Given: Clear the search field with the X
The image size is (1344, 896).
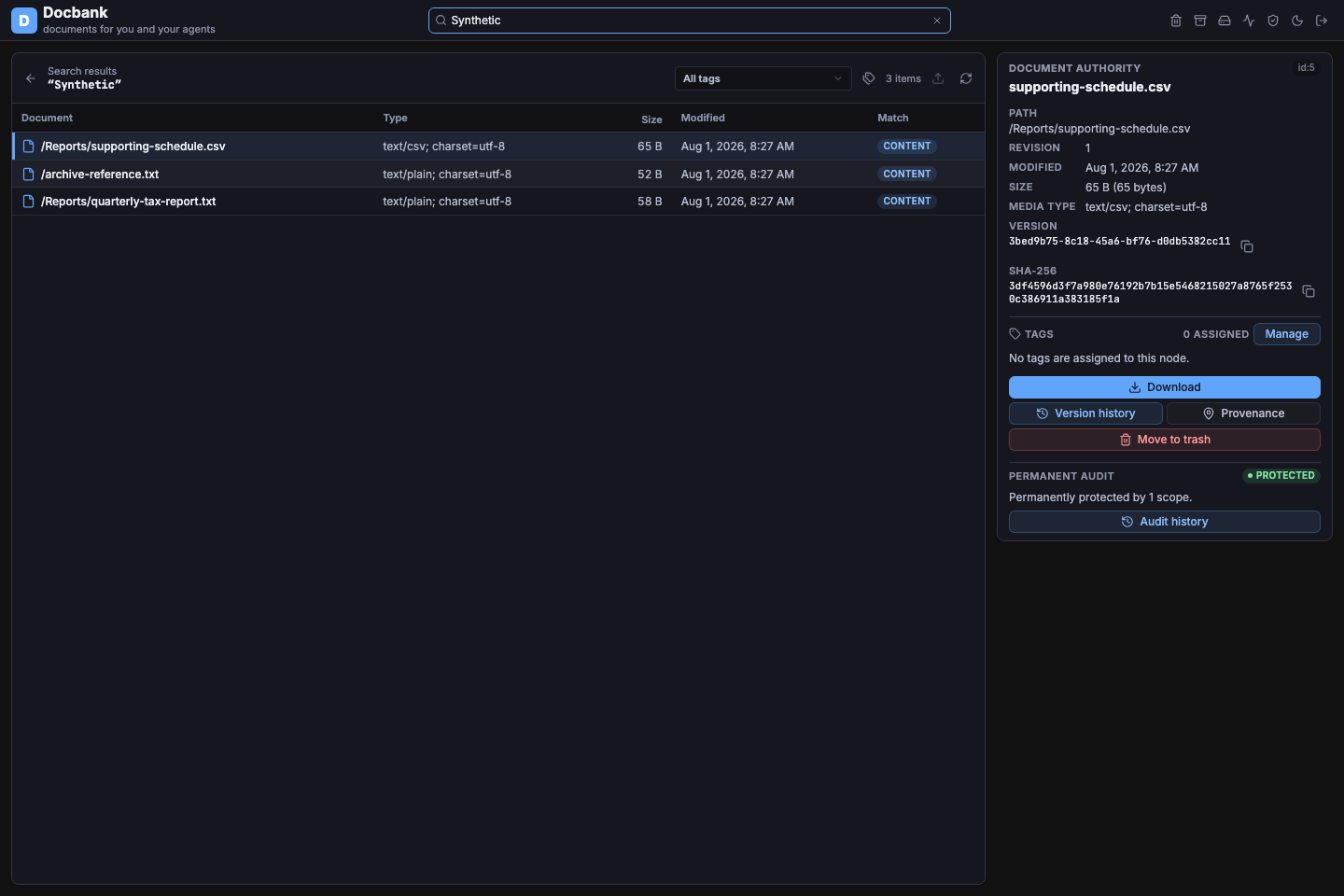Looking at the screenshot, I should [x=937, y=21].
